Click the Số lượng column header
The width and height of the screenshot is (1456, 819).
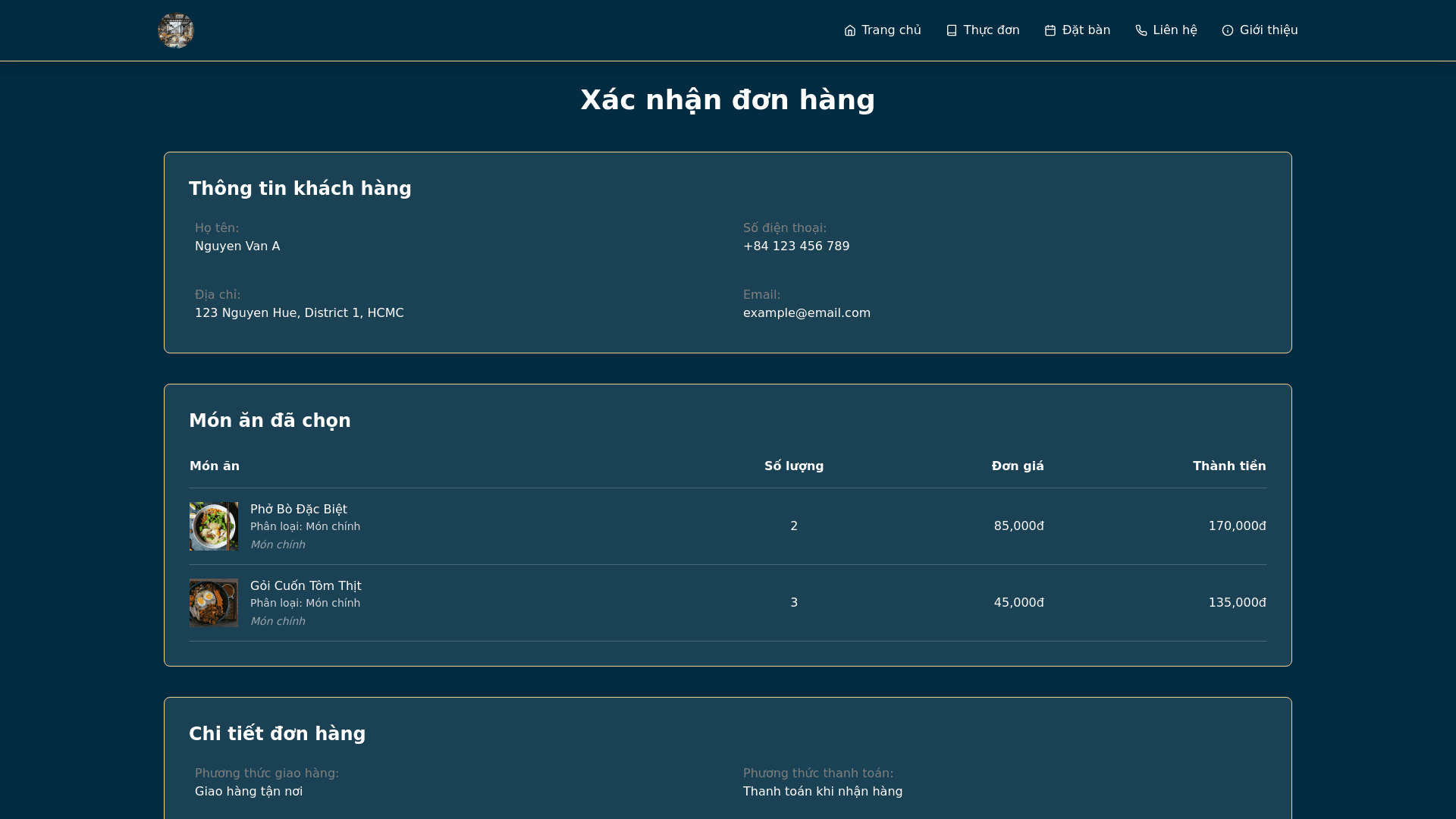pos(794,466)
